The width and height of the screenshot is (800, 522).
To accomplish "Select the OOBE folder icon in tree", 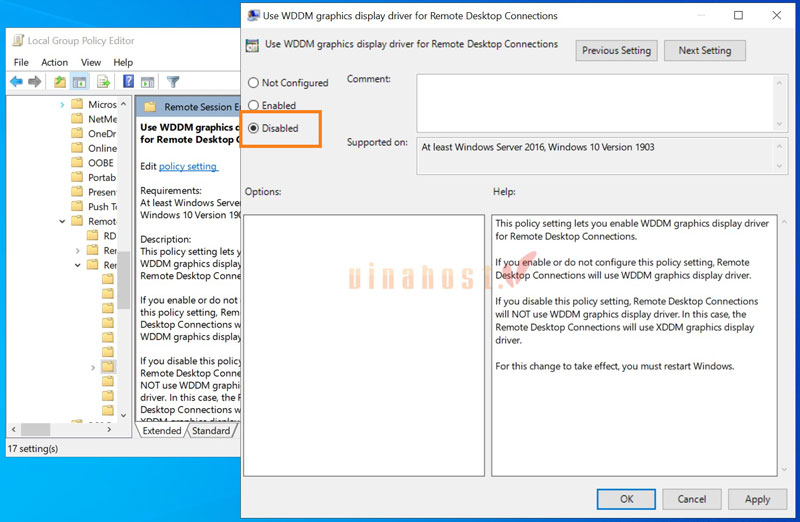I will point(77,162).
